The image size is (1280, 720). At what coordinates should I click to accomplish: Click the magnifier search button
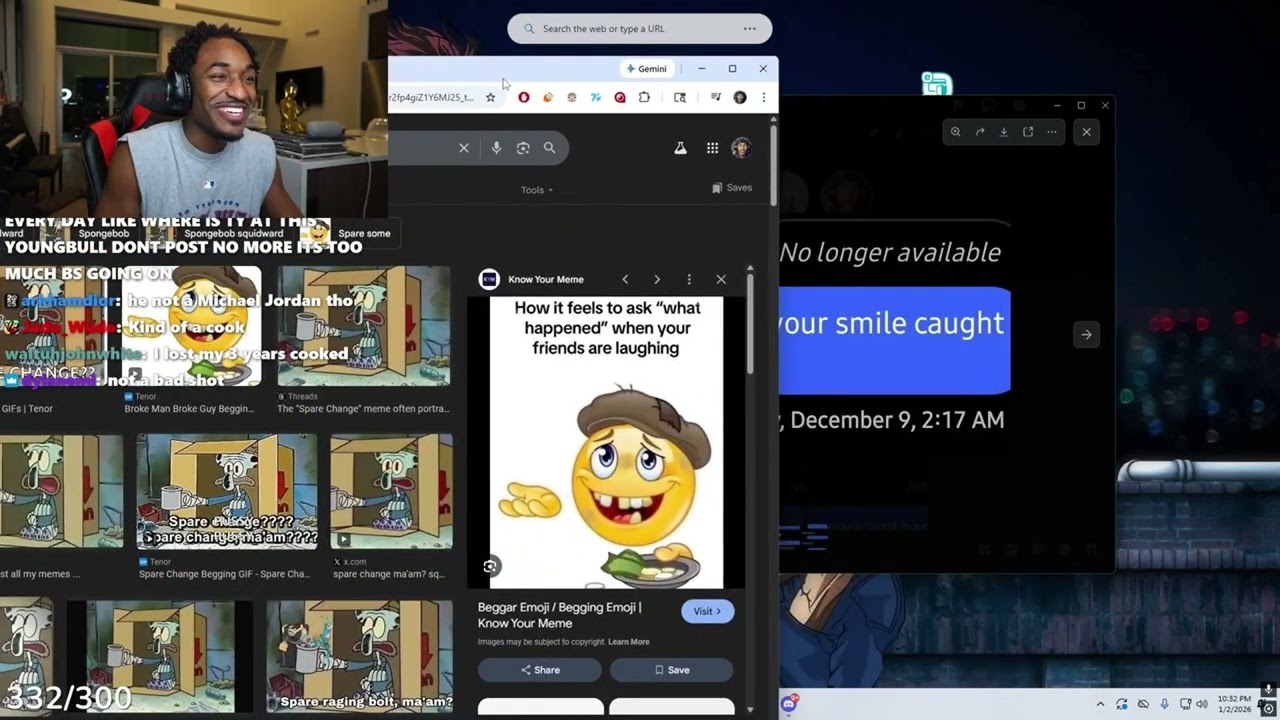pos(549,148)
